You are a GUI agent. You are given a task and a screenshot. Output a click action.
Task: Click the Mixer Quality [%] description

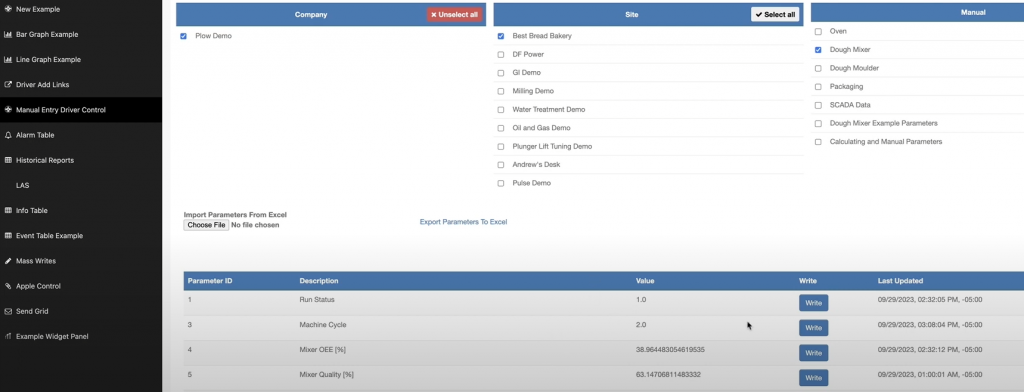tap(327, 374)
